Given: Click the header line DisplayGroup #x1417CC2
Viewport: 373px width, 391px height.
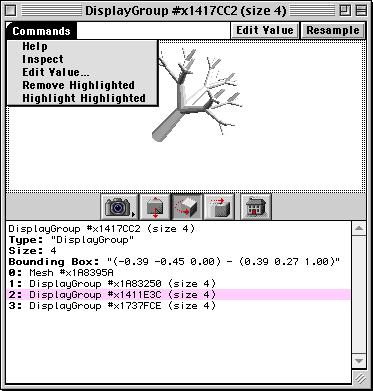Looking at the screenshot, I should tap(102, 229).
